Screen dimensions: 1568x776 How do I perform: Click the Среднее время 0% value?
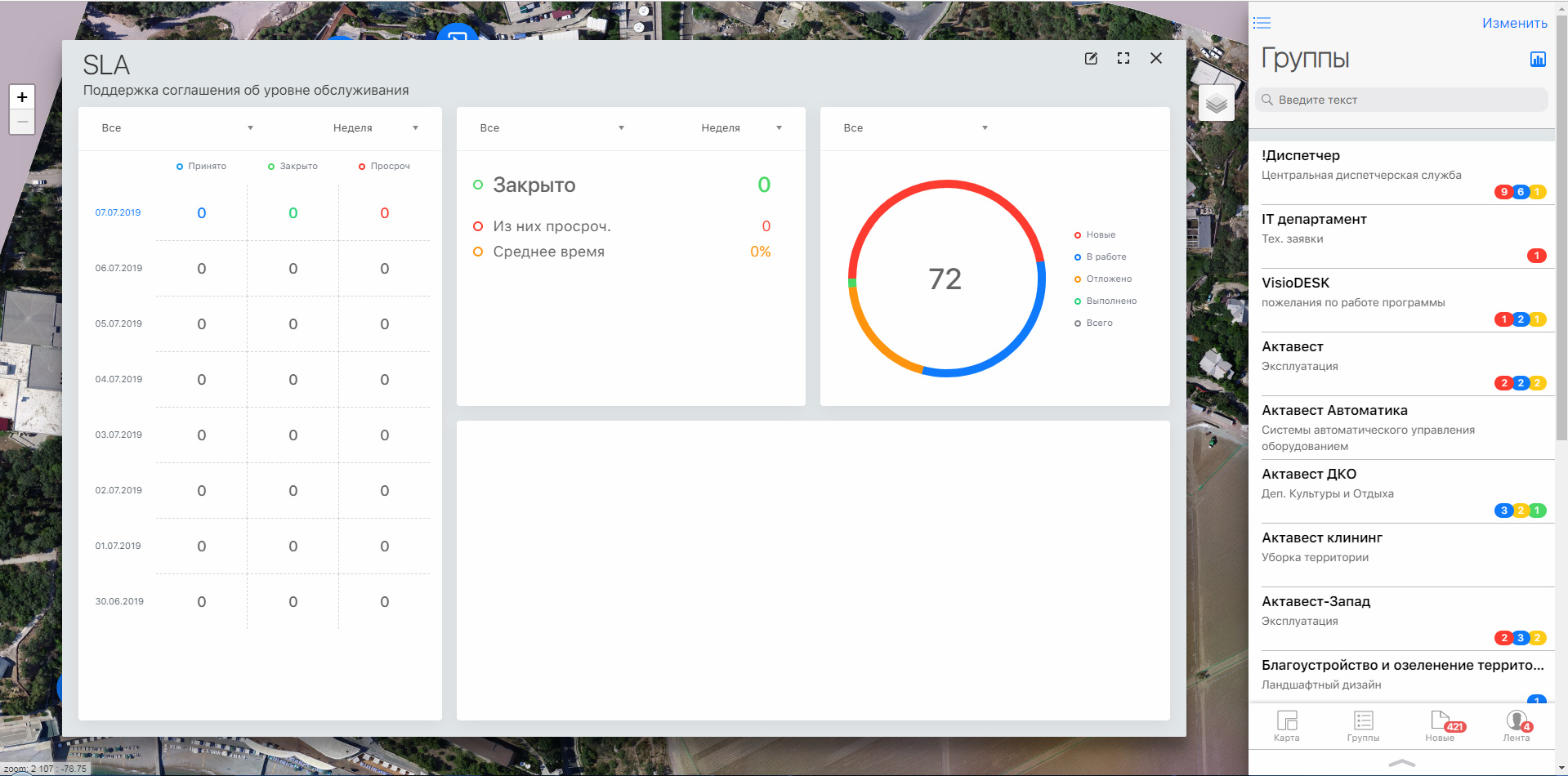761,252
